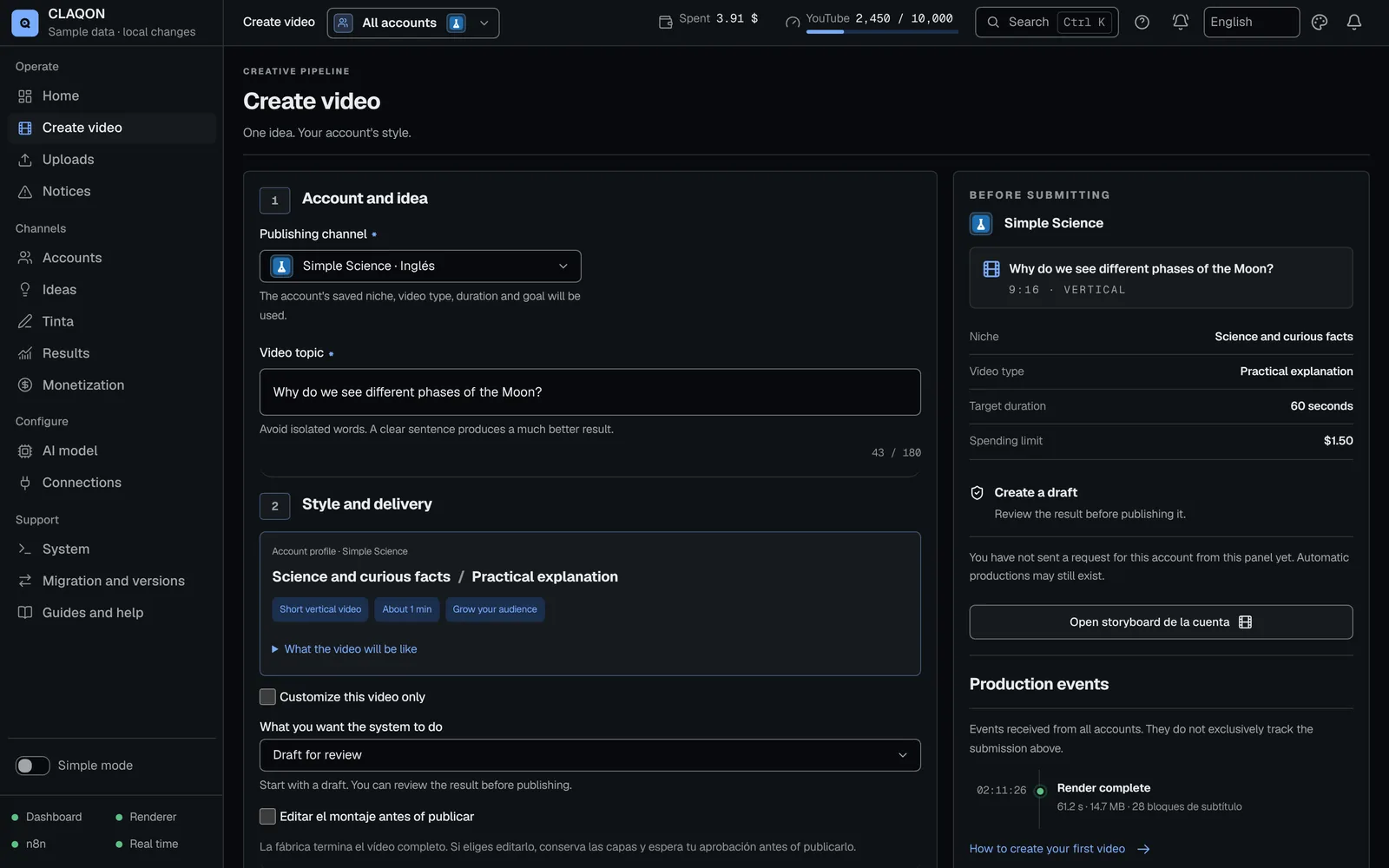Screen dimensions: 1389x868
Task: Open the Search box with Ctrl K
Action: [1046, 23]
